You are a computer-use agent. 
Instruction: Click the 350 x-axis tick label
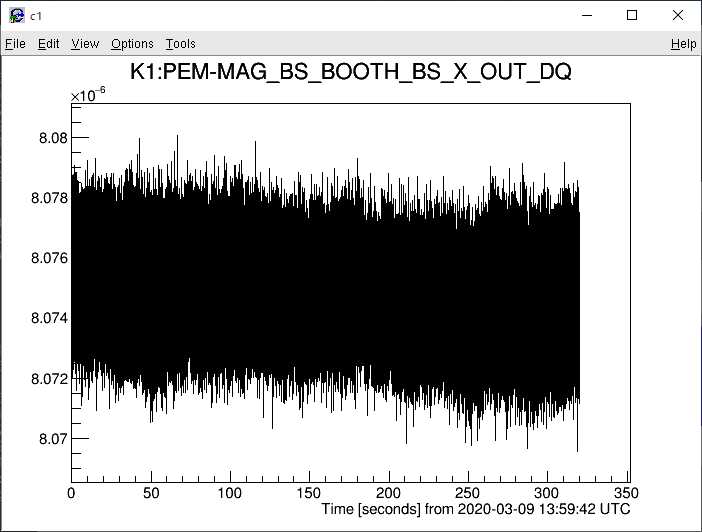point(626,493)
